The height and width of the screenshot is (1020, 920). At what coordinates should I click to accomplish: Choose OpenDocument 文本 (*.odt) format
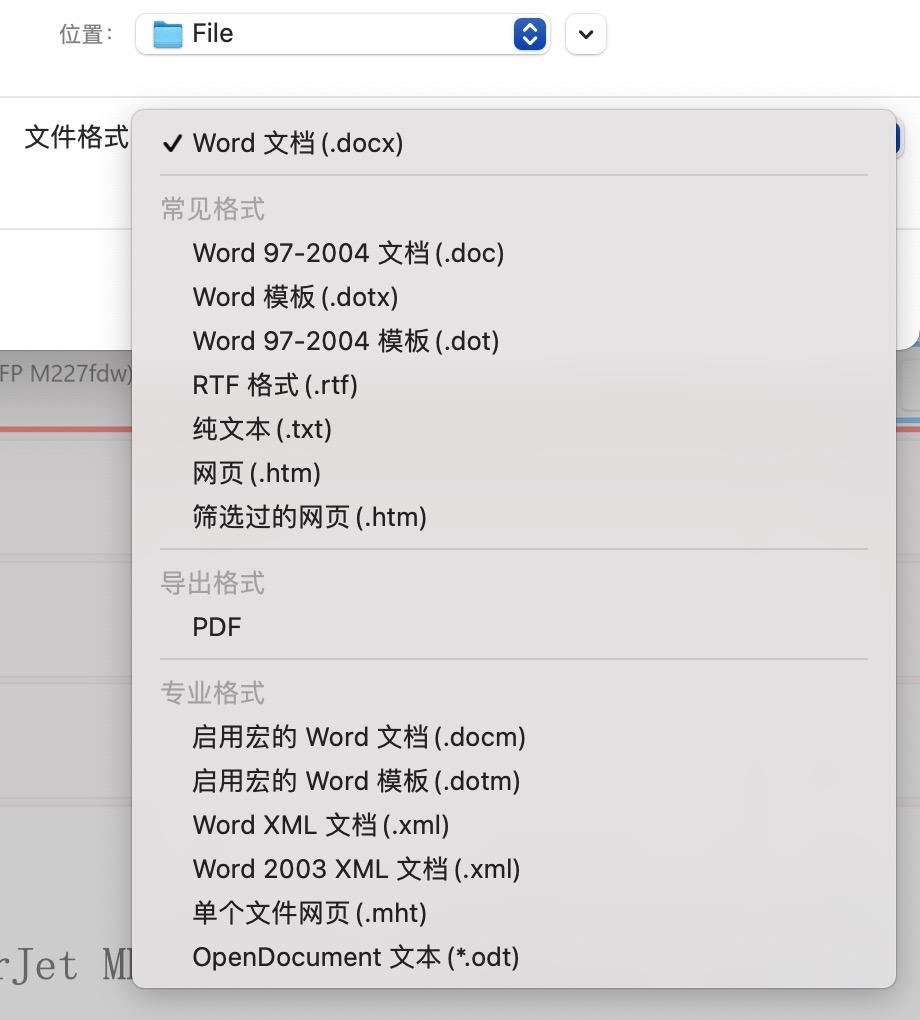coord(356,957)
